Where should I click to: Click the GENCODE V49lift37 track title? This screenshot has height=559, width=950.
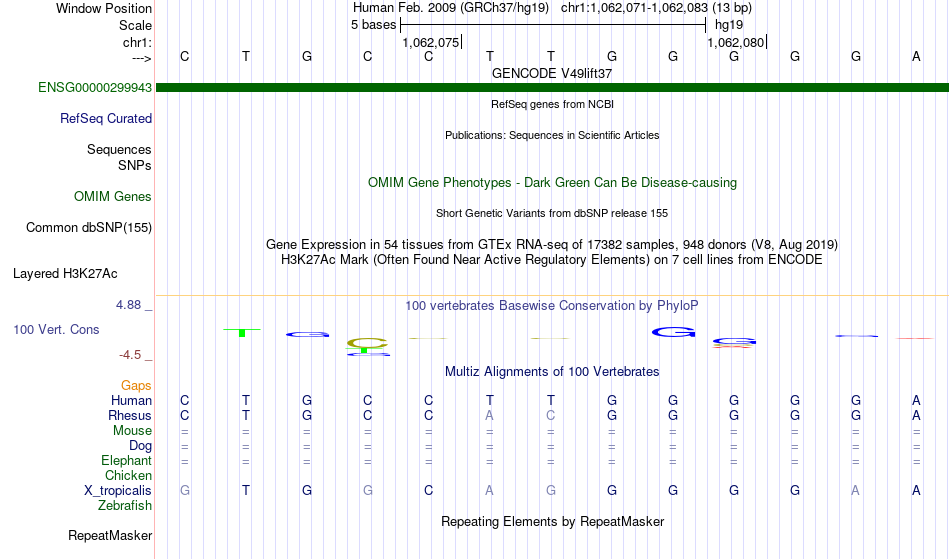552,73
